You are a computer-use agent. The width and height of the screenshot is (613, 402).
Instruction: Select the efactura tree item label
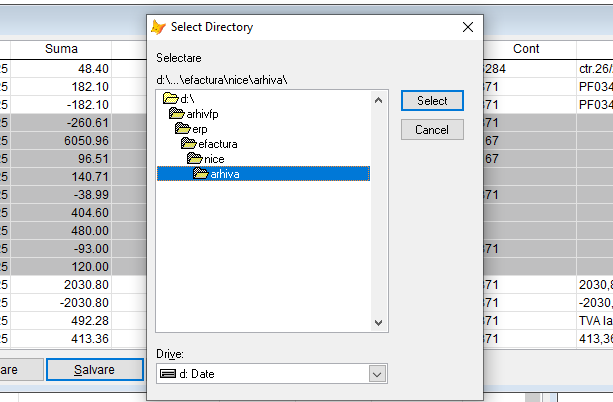coord(217,144)
